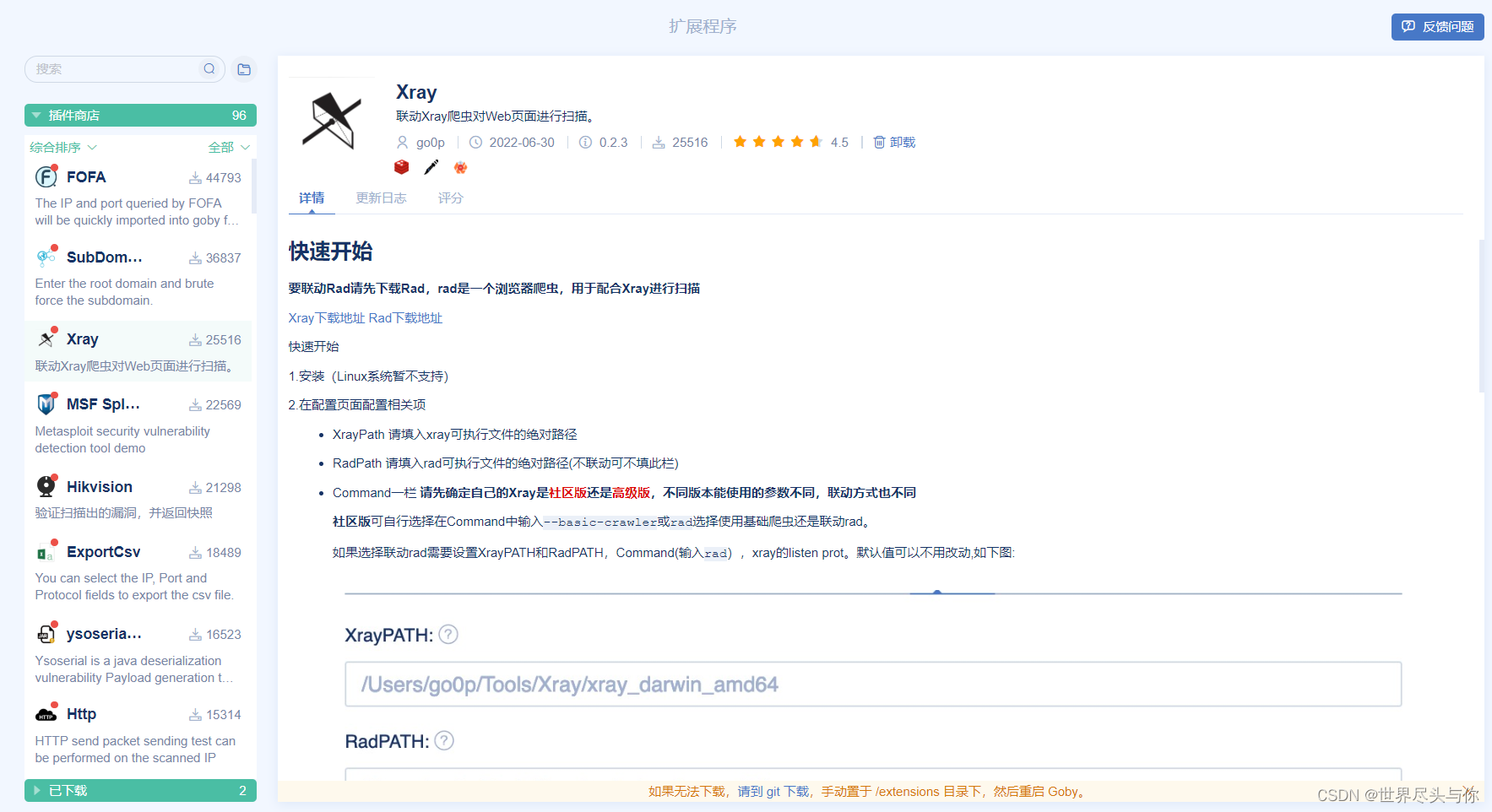Give Xray a five-star rating
1492x812 pixels.
click(815, 142)
